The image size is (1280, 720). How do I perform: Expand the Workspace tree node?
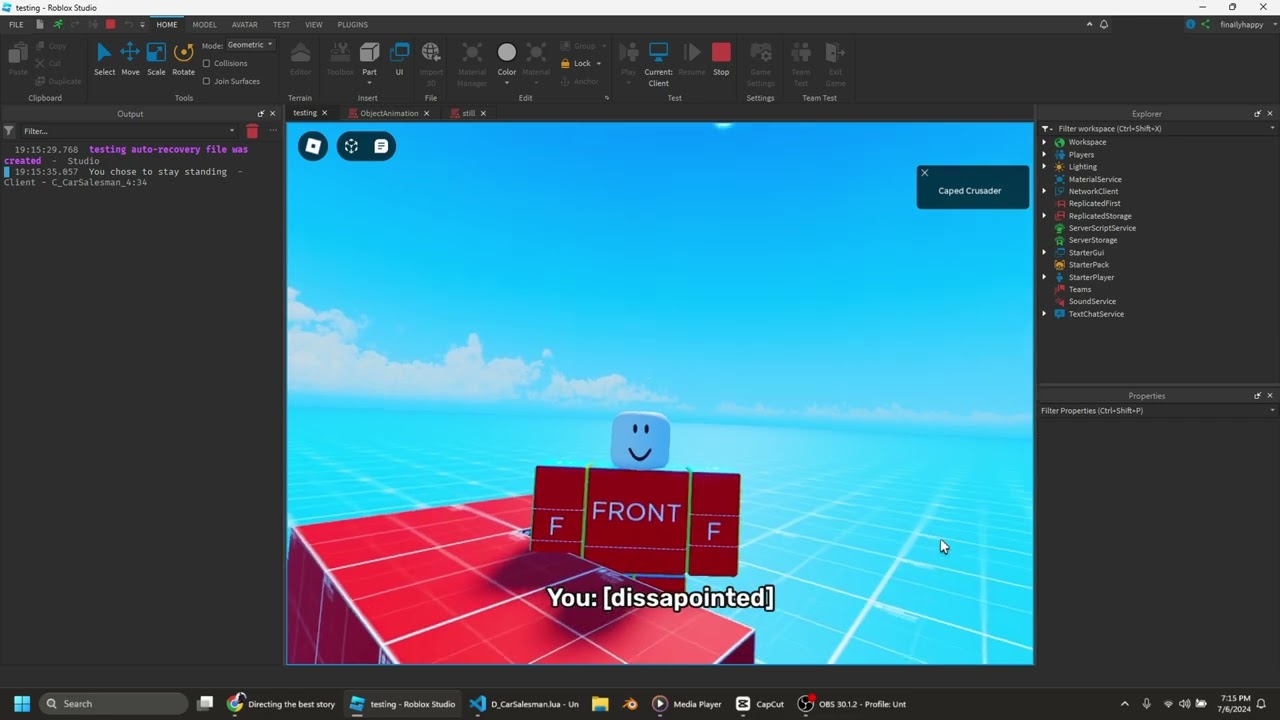(1044, 142)
